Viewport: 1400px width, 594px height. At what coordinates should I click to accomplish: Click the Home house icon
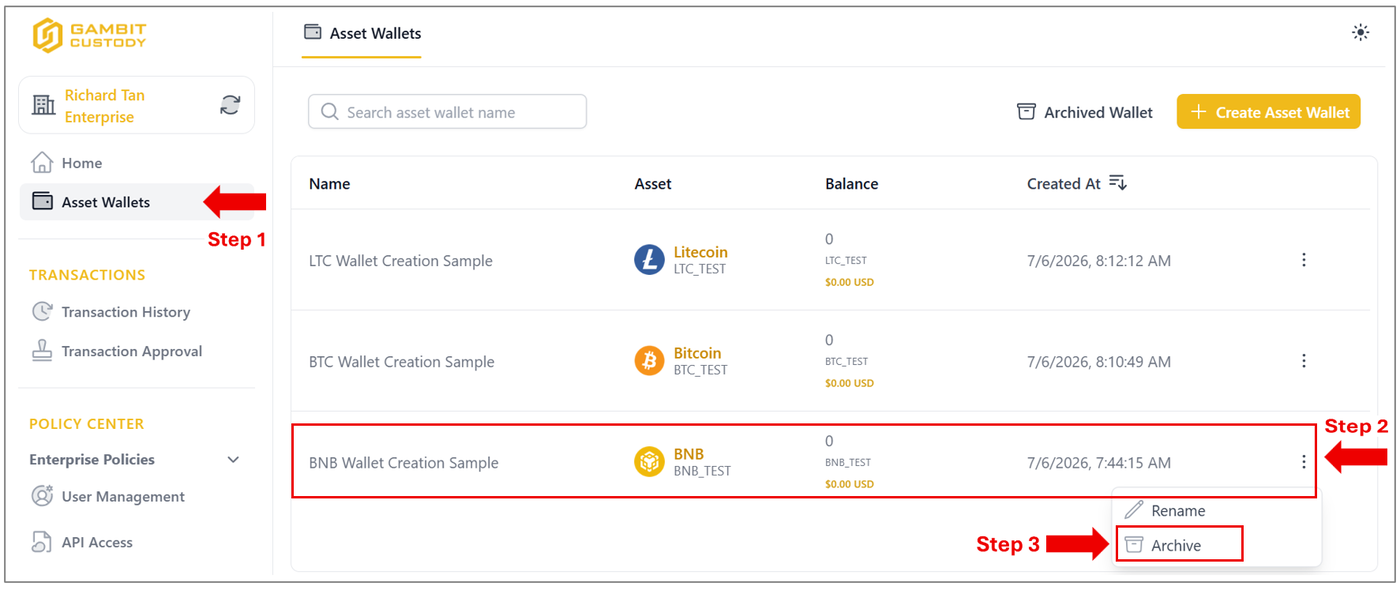pyautogui.click(x=42, y=162)
